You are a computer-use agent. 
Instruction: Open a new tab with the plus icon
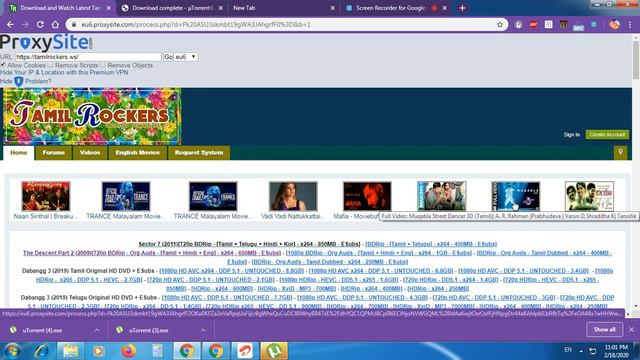coord(462,8)
